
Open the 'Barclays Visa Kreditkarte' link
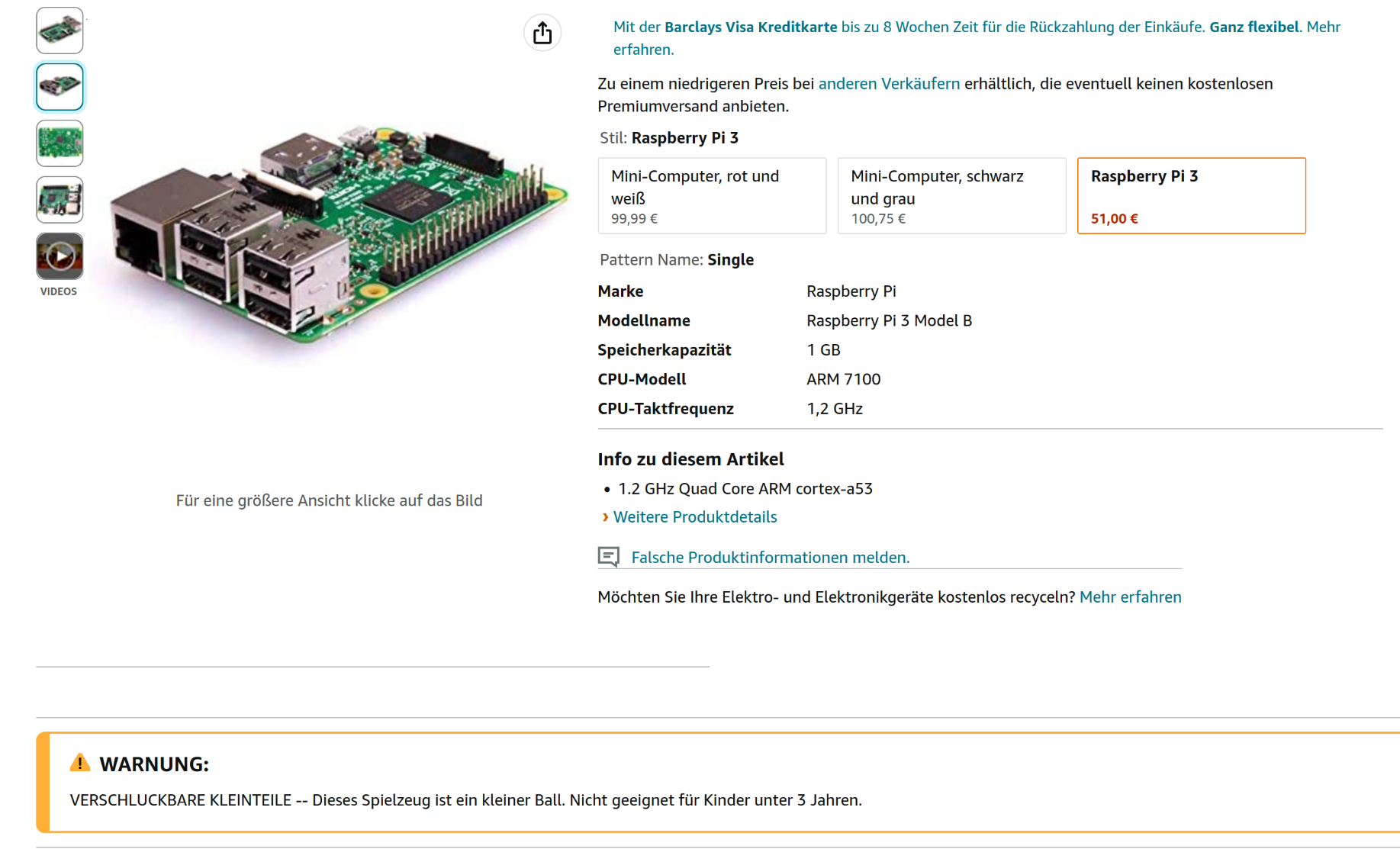tap(750, 27)
